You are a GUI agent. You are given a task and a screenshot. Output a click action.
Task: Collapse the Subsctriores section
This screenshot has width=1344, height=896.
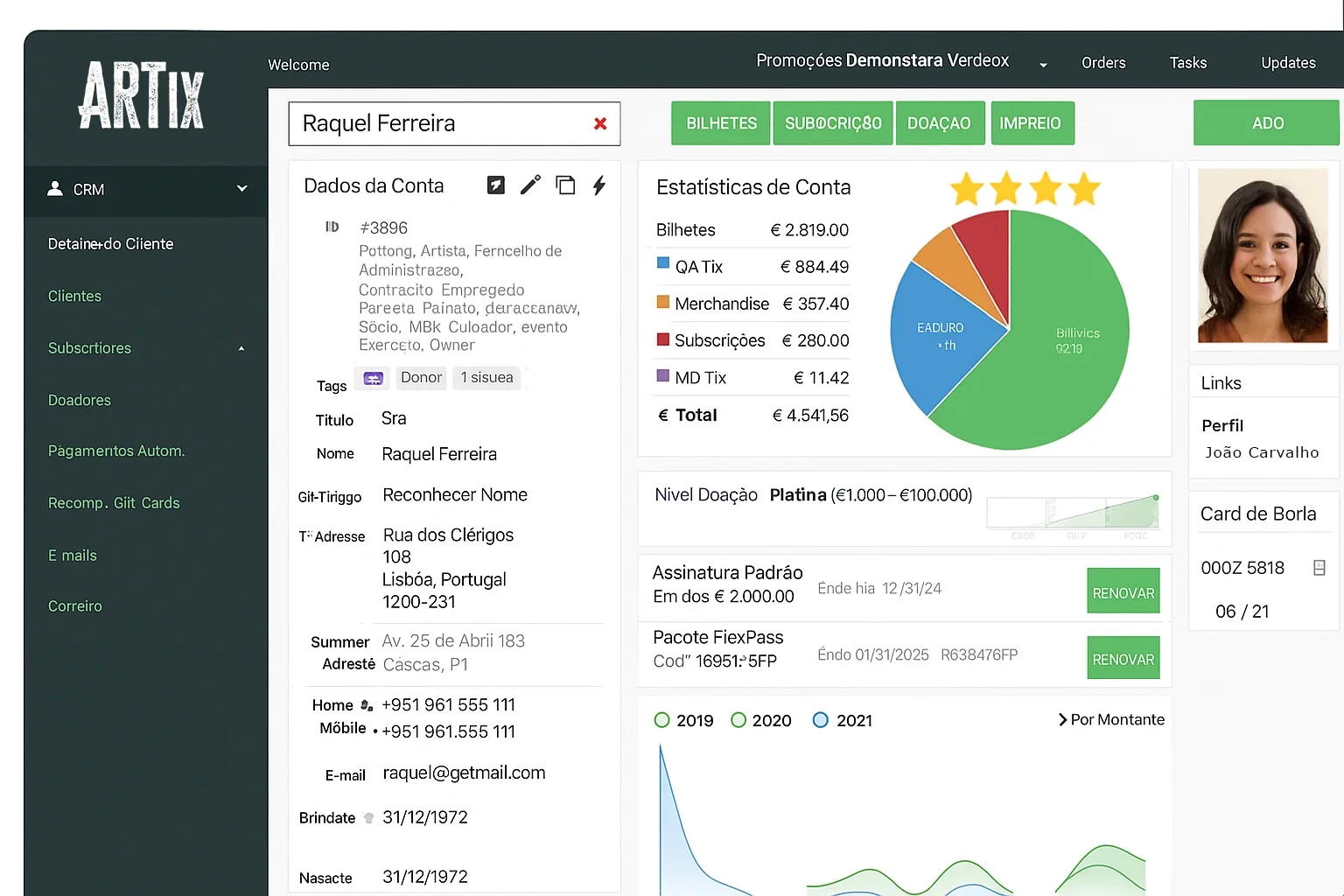(x=241, y=347)
